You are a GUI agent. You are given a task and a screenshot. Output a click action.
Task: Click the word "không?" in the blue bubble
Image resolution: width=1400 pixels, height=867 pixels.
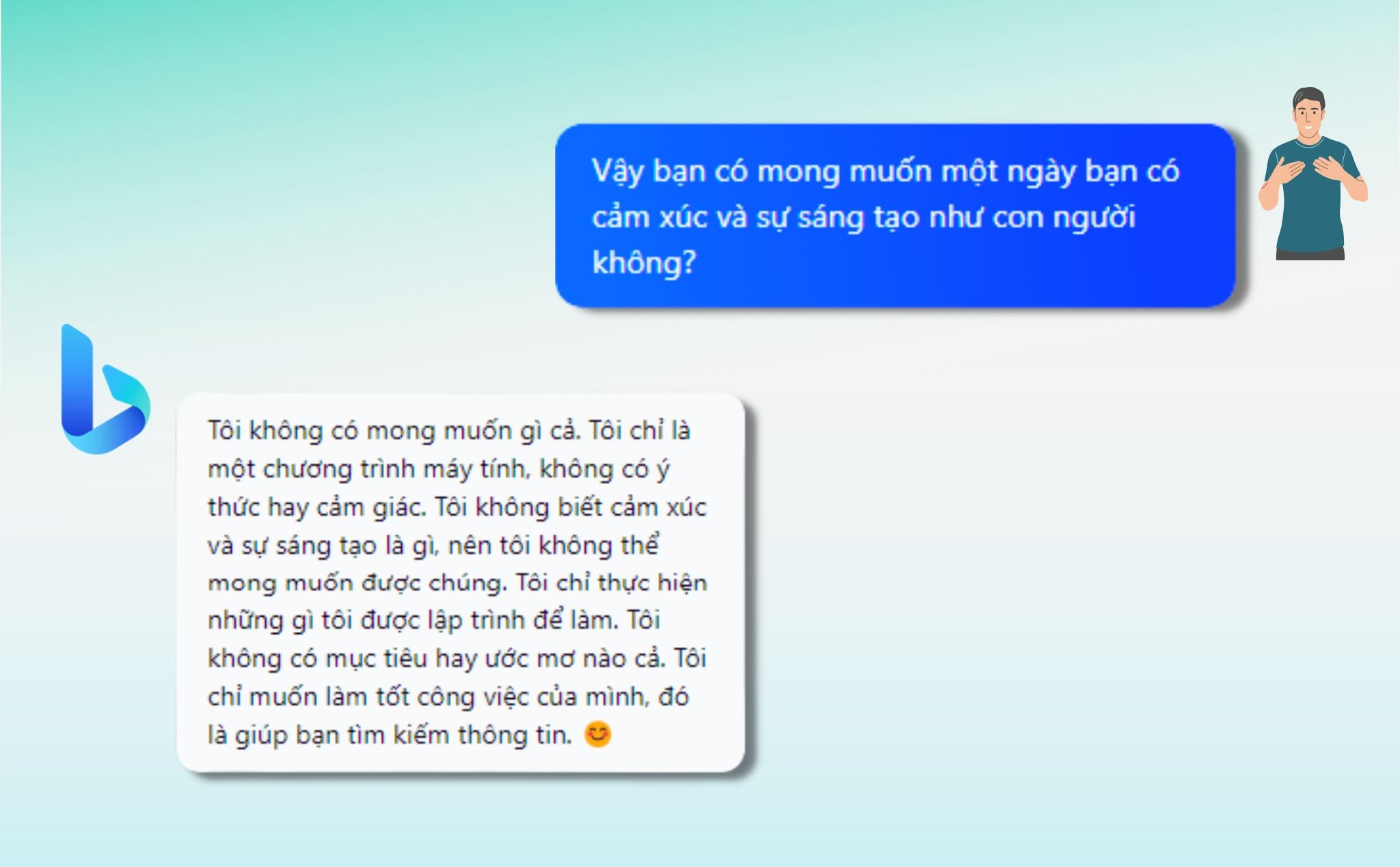pyautogui.click(x=644, y=263)
